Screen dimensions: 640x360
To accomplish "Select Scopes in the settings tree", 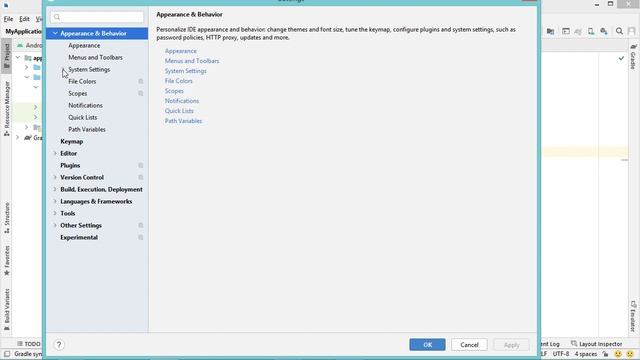I will pyautogui.click(x=78, y=93).
